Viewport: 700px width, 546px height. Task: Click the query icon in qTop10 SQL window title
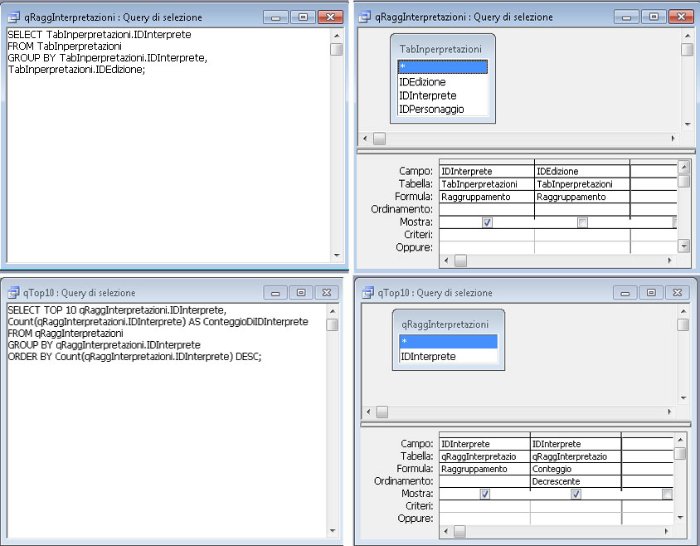click(x=13, y=293)
